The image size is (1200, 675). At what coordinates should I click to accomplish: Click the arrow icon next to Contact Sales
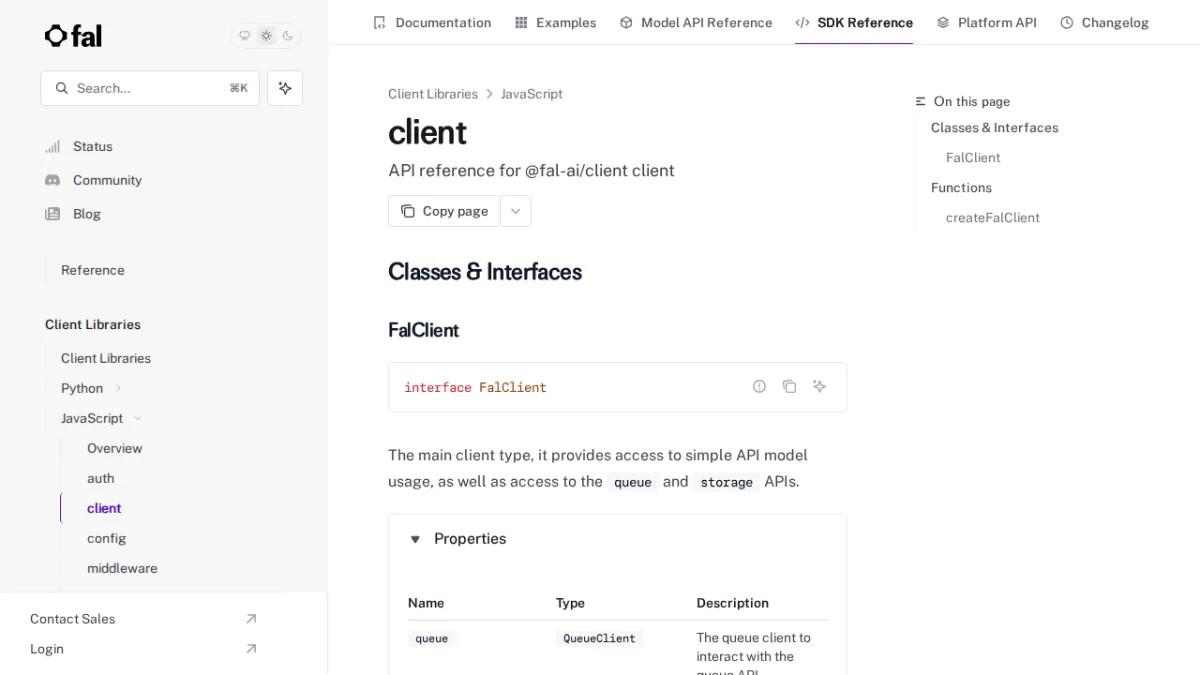251,619
